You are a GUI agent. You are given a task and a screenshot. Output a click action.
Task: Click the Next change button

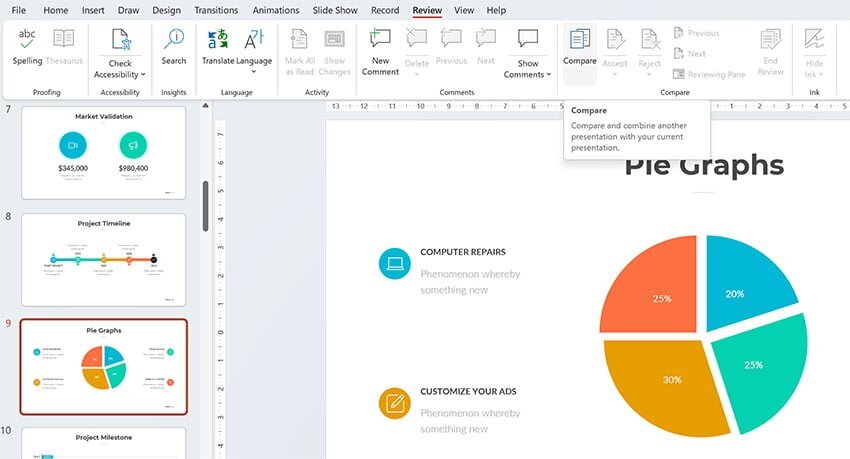coord(688,54)
